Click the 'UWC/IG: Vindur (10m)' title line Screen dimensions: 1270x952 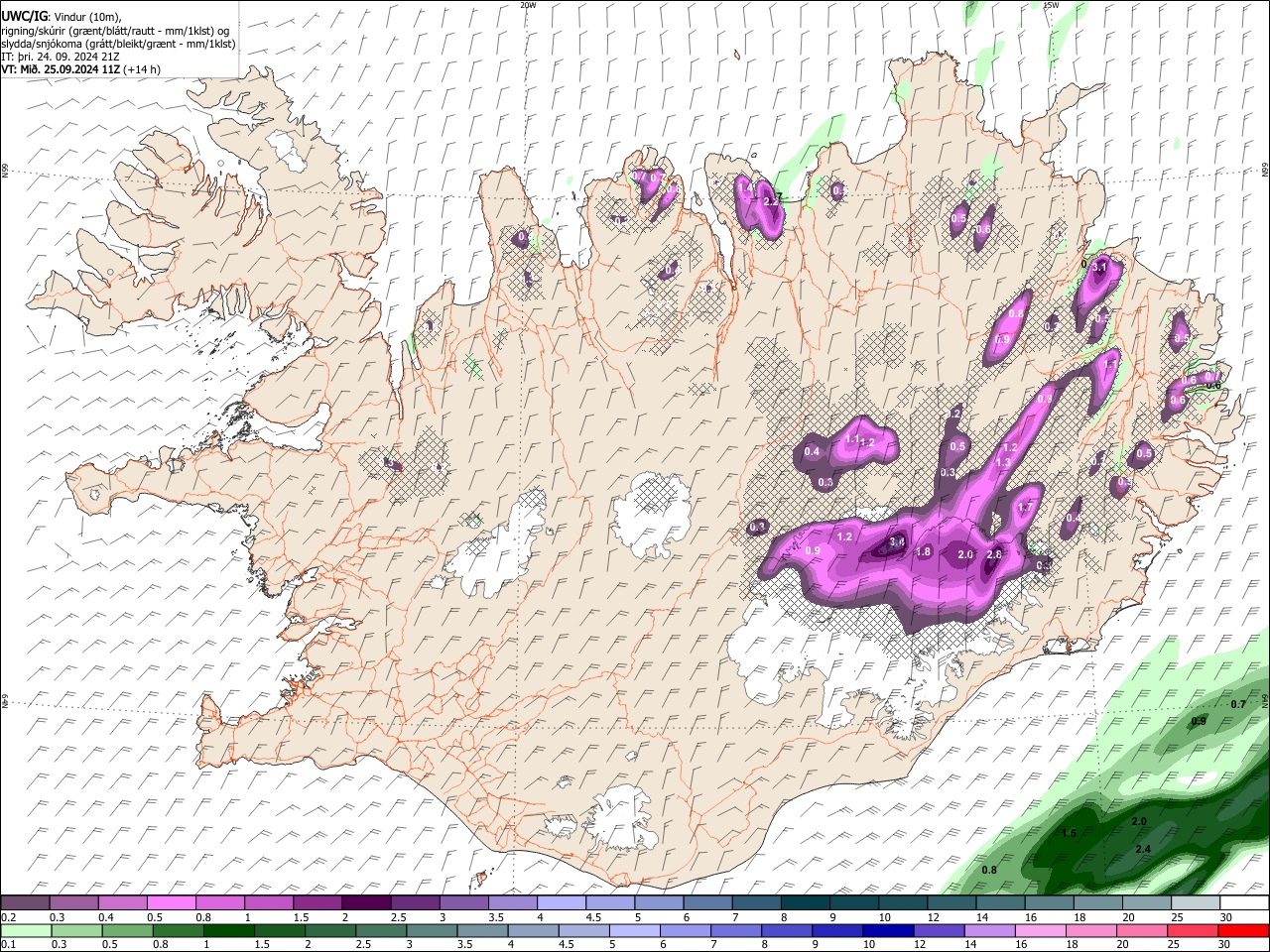pos(63,17)
